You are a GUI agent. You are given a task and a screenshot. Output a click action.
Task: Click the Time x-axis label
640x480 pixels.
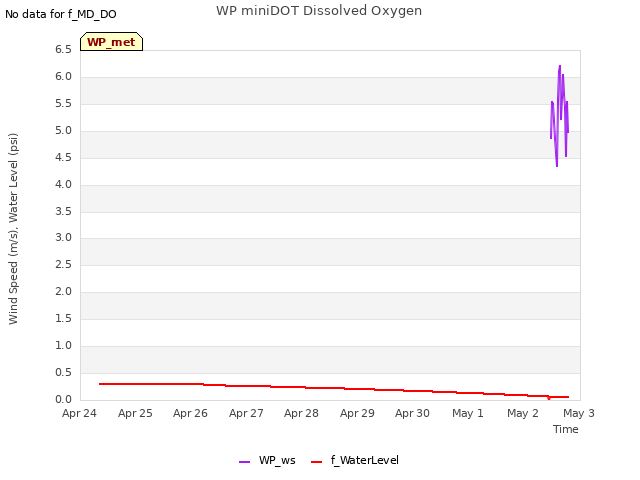coord(566,429)
